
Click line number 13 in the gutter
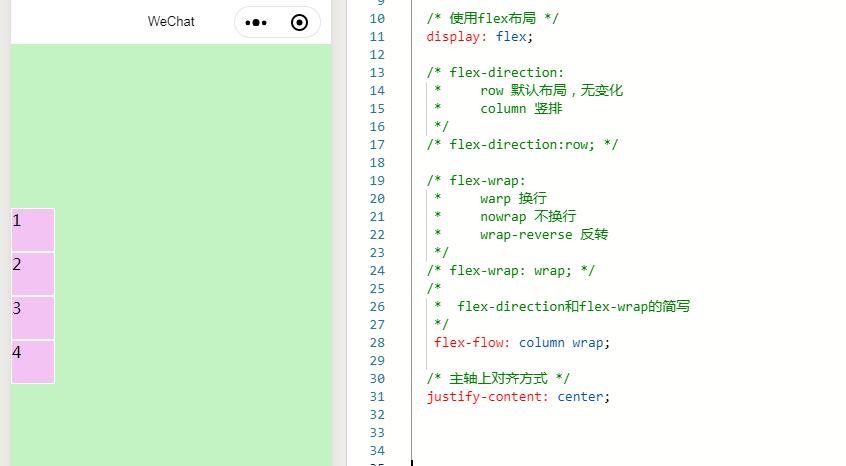[377, 73]
